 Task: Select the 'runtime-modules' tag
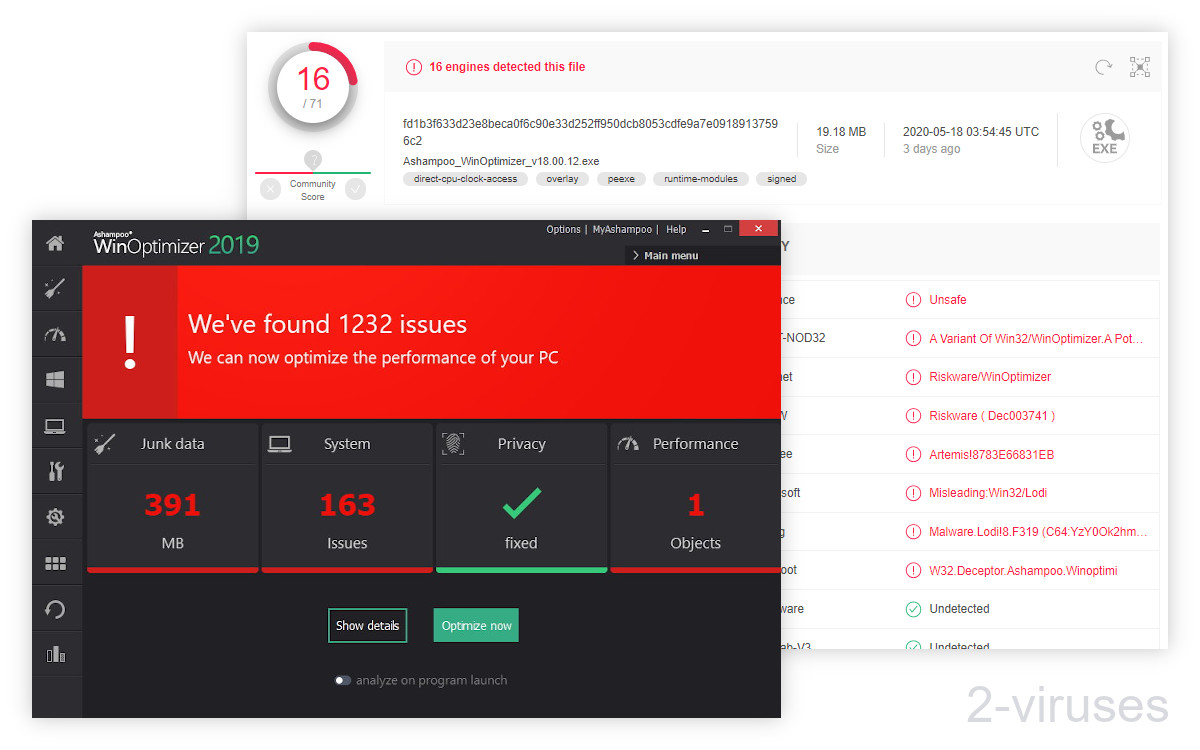[x=701, y=179]
